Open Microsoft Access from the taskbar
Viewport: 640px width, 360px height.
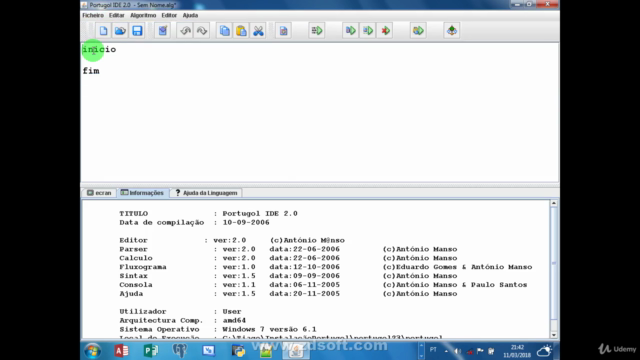click(121, 351)
